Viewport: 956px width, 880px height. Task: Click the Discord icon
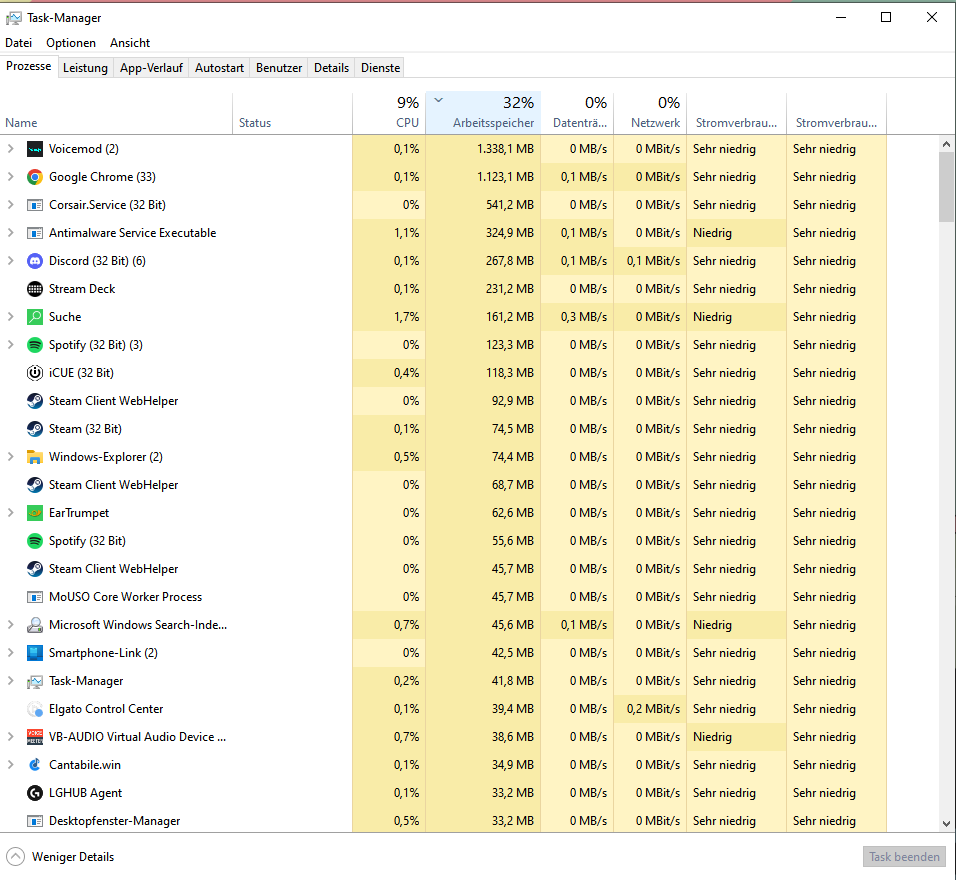pos(35,261)
